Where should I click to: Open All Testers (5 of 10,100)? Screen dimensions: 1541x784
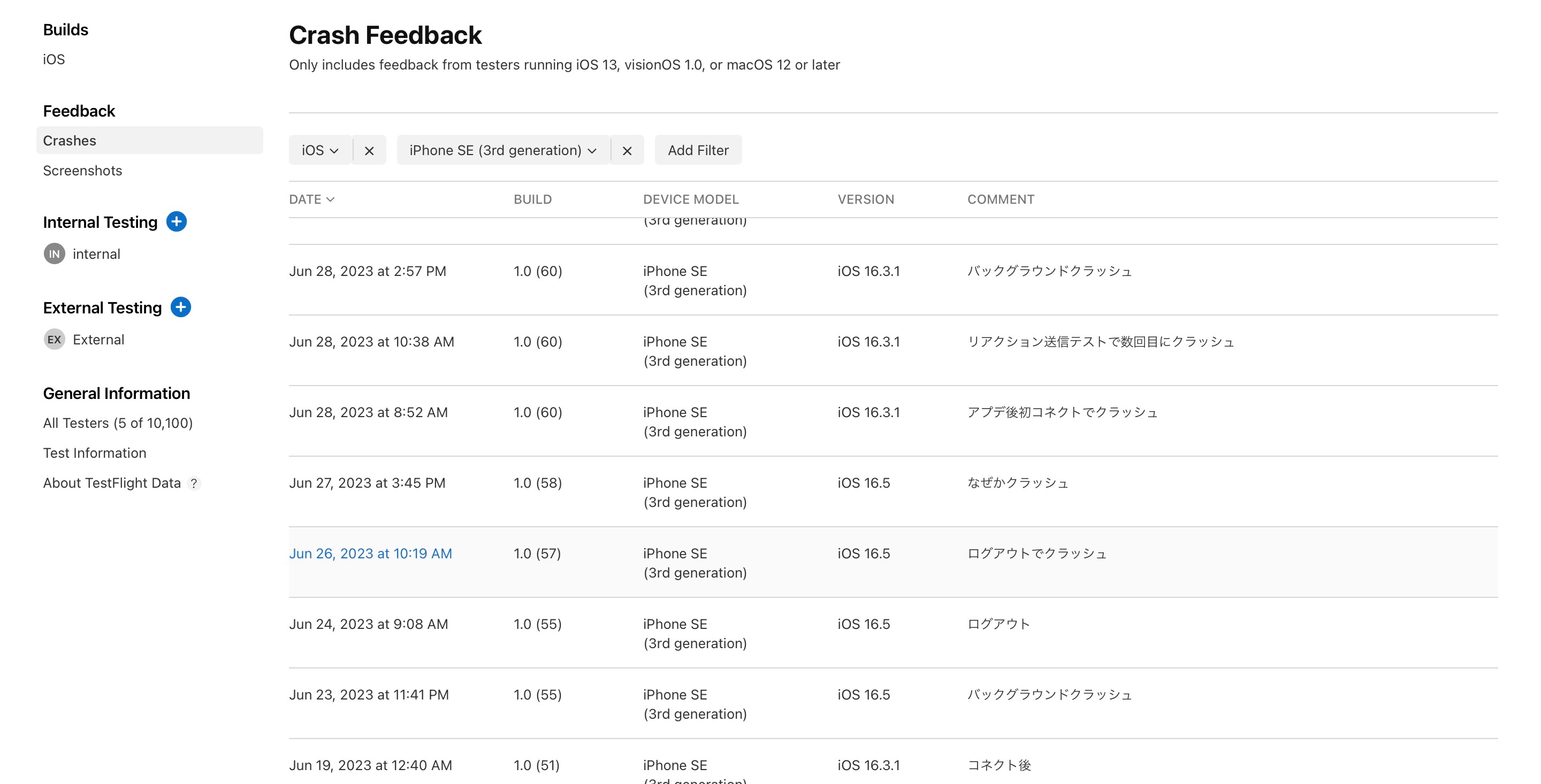118,423
